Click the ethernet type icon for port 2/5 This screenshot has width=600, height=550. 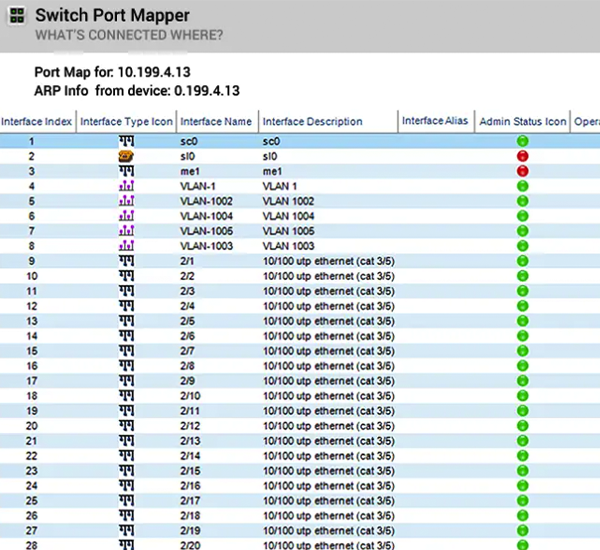127,321
